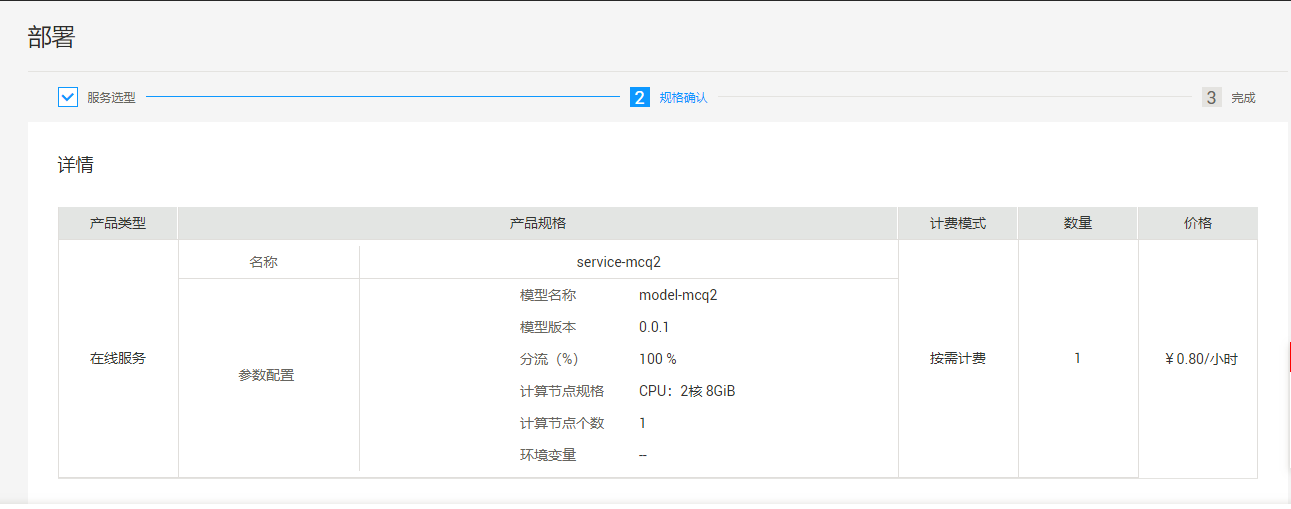Click the 数量 column header
Viewport: 1291px width, 509px height.
tap(1078, 223)
